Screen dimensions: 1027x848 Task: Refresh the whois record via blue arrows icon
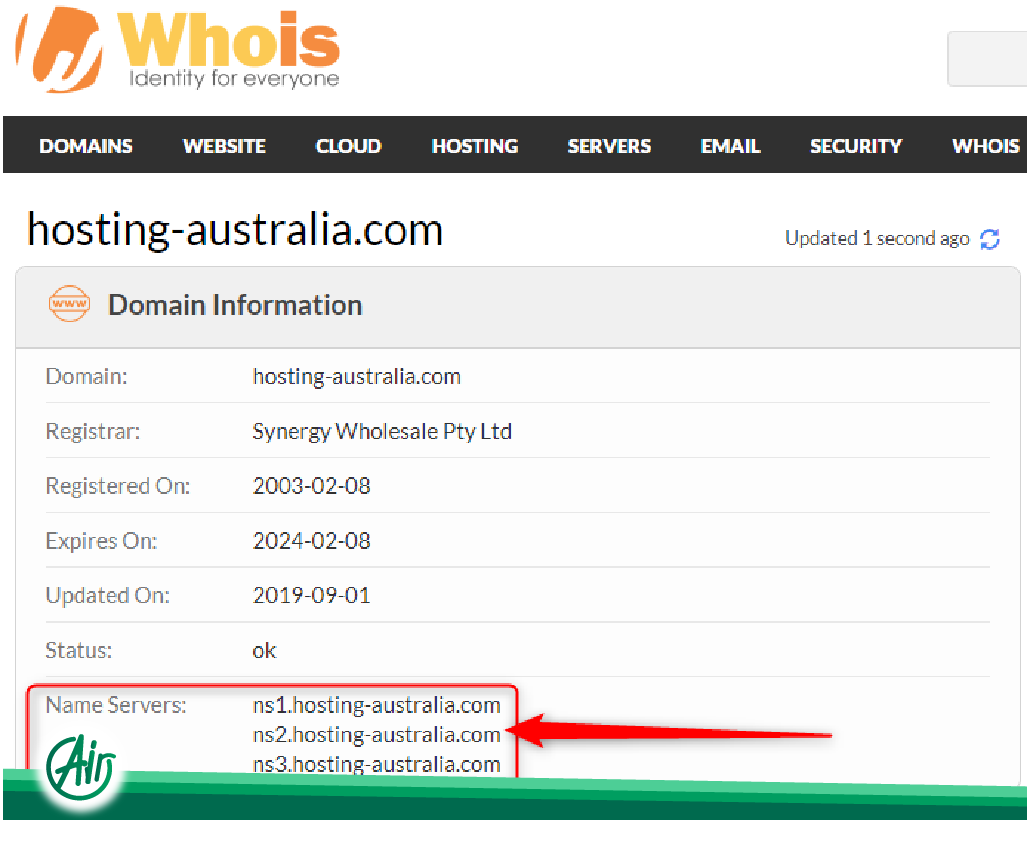click(x=990, y=239)
